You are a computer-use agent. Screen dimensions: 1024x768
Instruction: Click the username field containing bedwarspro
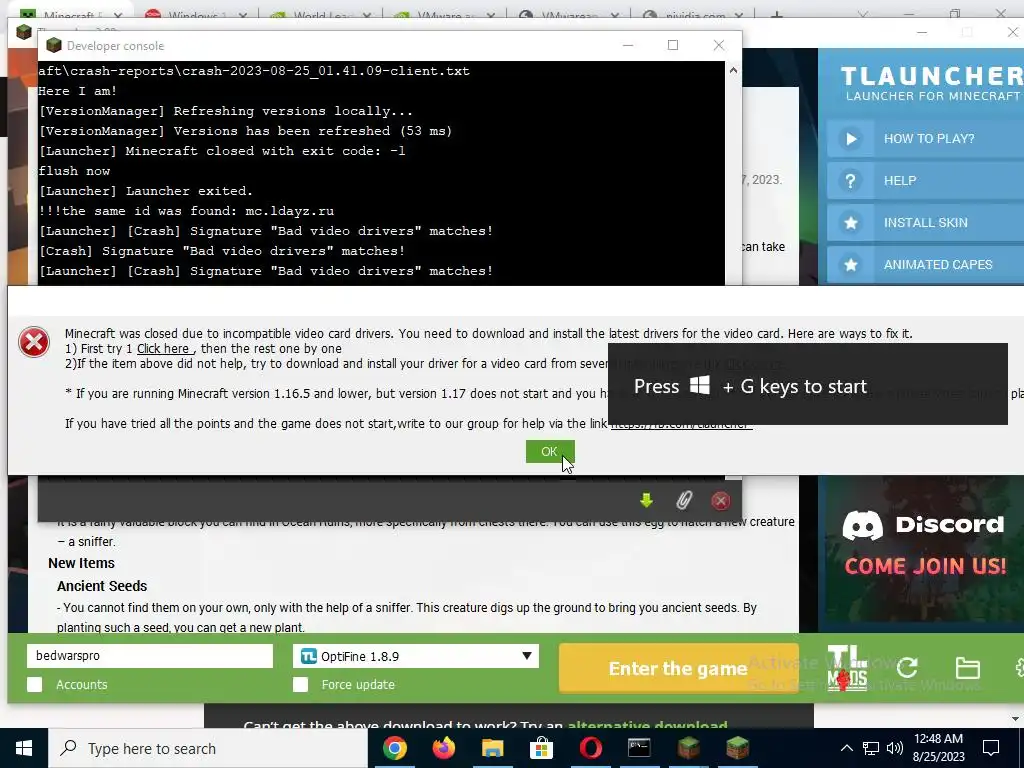tap(150, 656)
